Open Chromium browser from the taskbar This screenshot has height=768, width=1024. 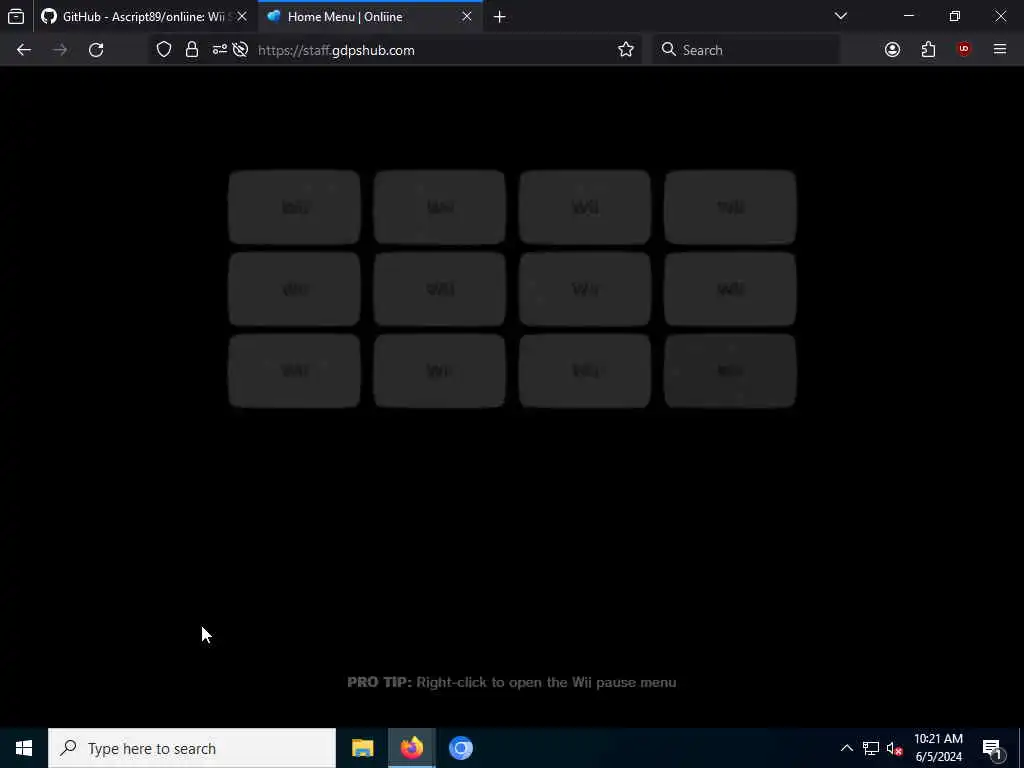click(460, 748)
